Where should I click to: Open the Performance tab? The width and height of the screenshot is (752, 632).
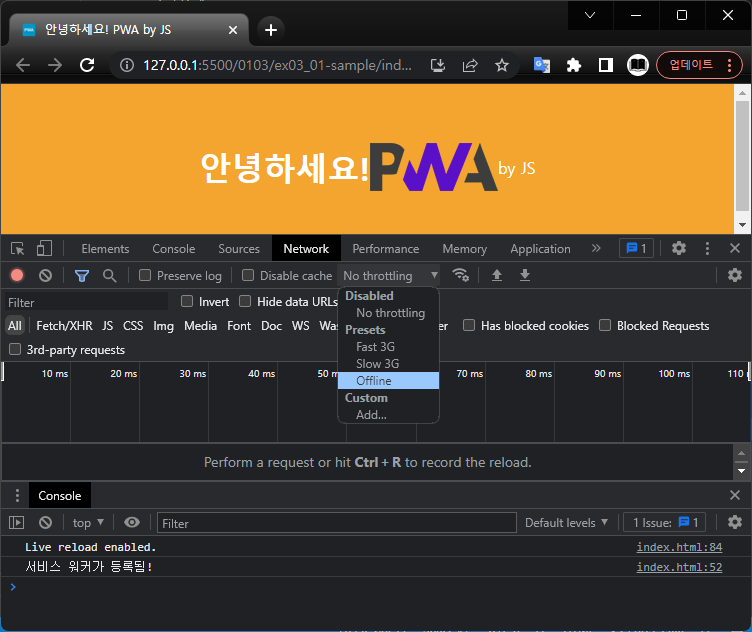coord(386,249)
